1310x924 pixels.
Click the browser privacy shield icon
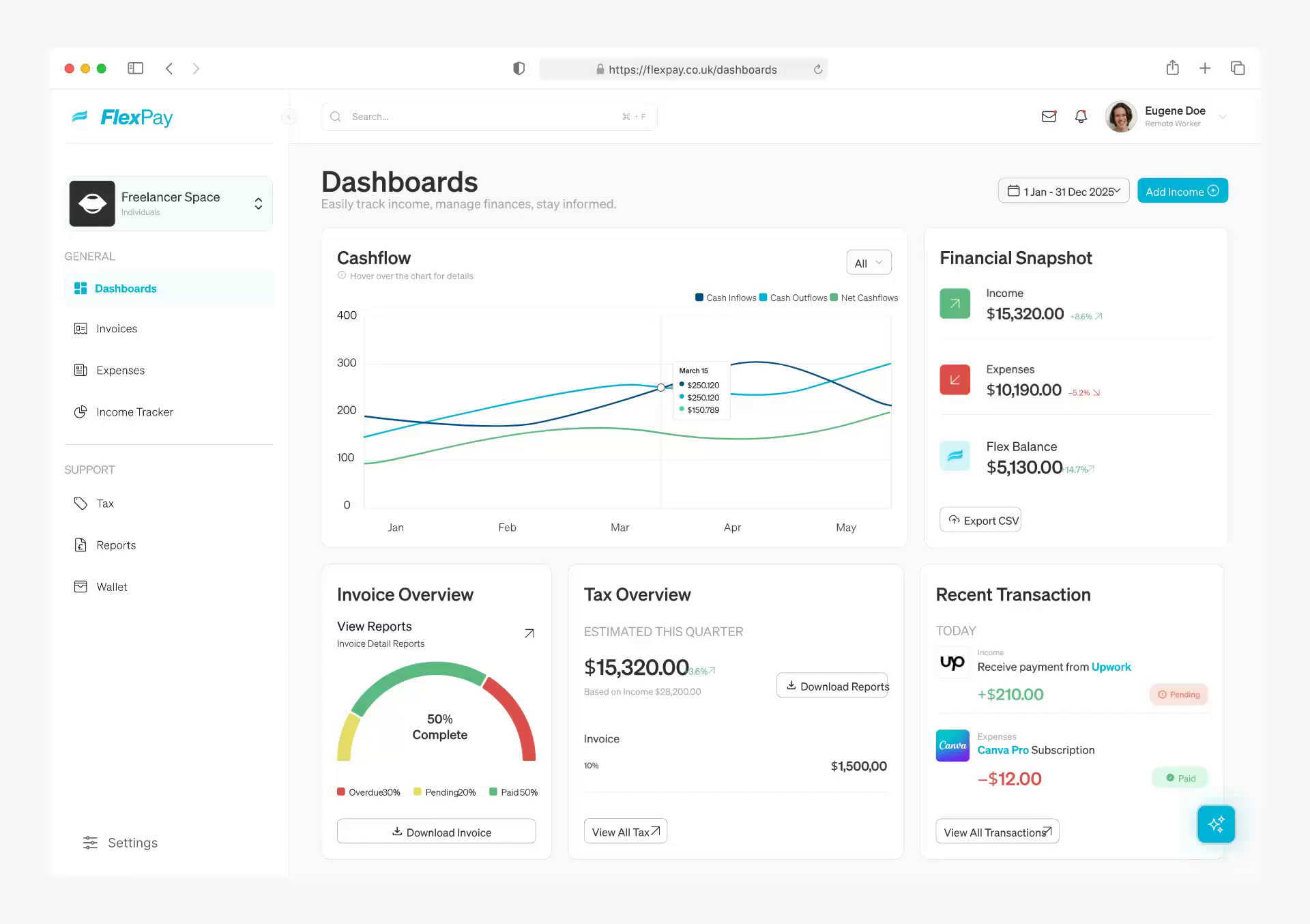[x=519, y=69]
